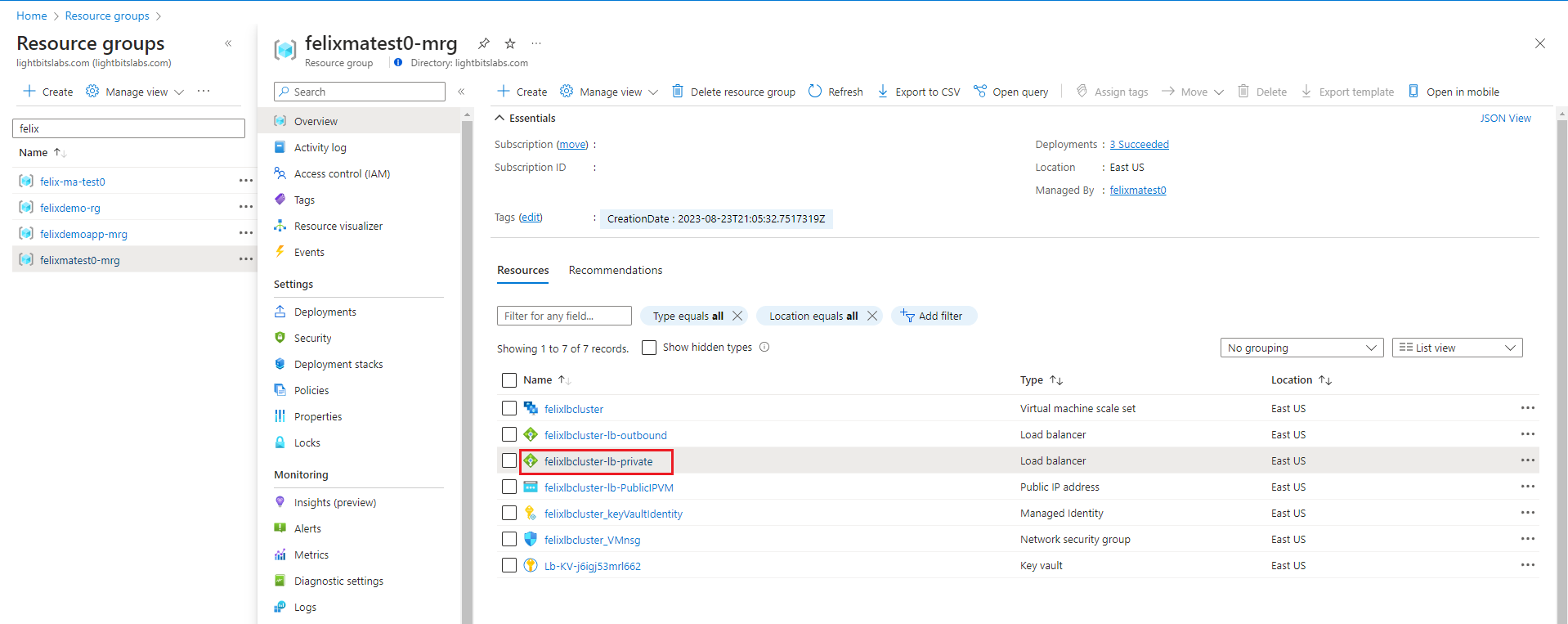Tick the felixlbcluster-lb-private checkbox

click(x=509, y=460)
